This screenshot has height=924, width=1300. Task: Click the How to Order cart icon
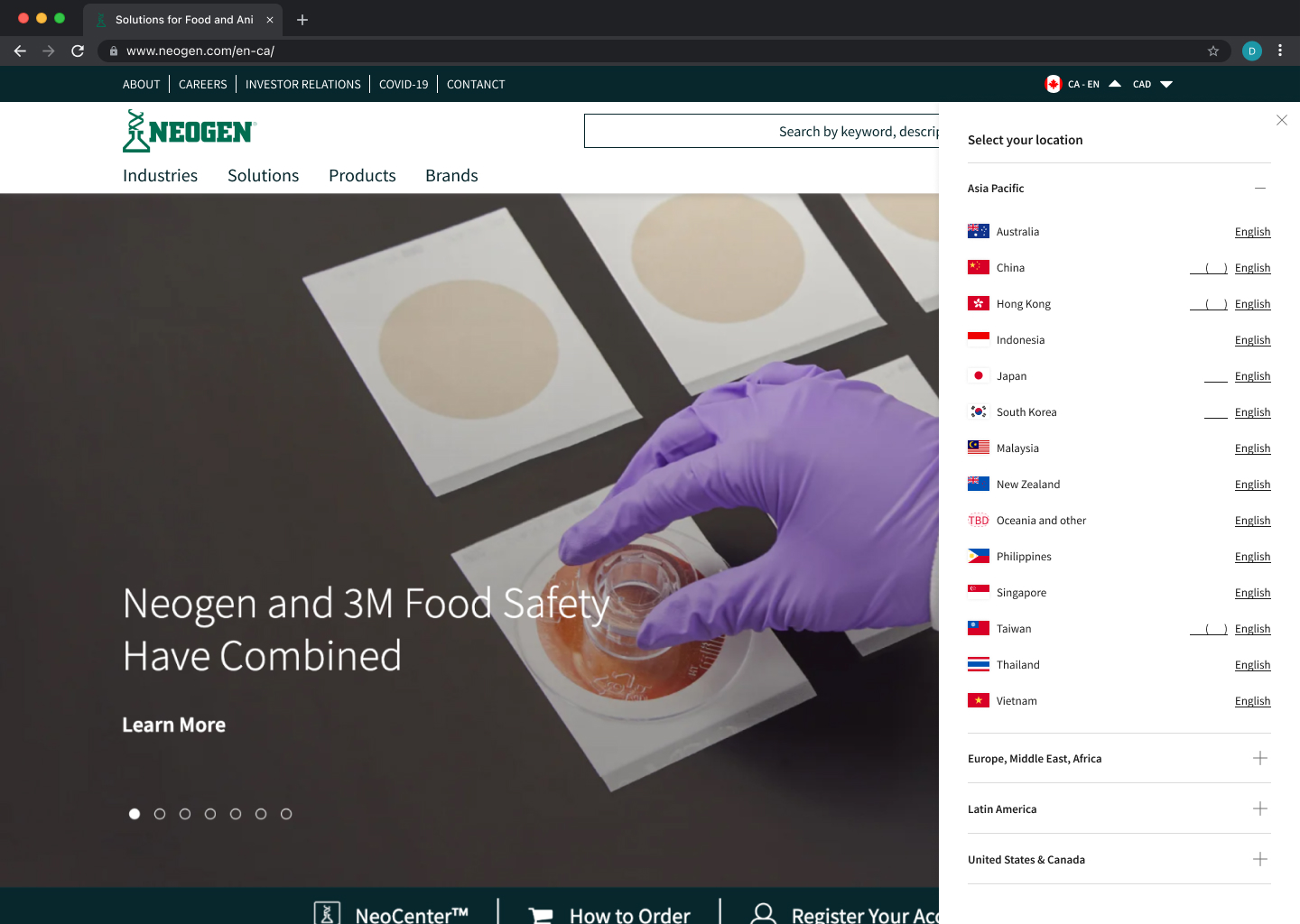click(541, 915)
